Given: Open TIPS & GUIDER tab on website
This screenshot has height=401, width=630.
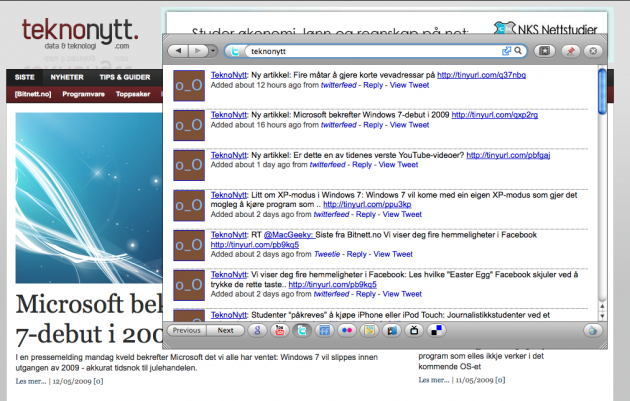Looking at the screenshot, I should (x=125, y=77).
